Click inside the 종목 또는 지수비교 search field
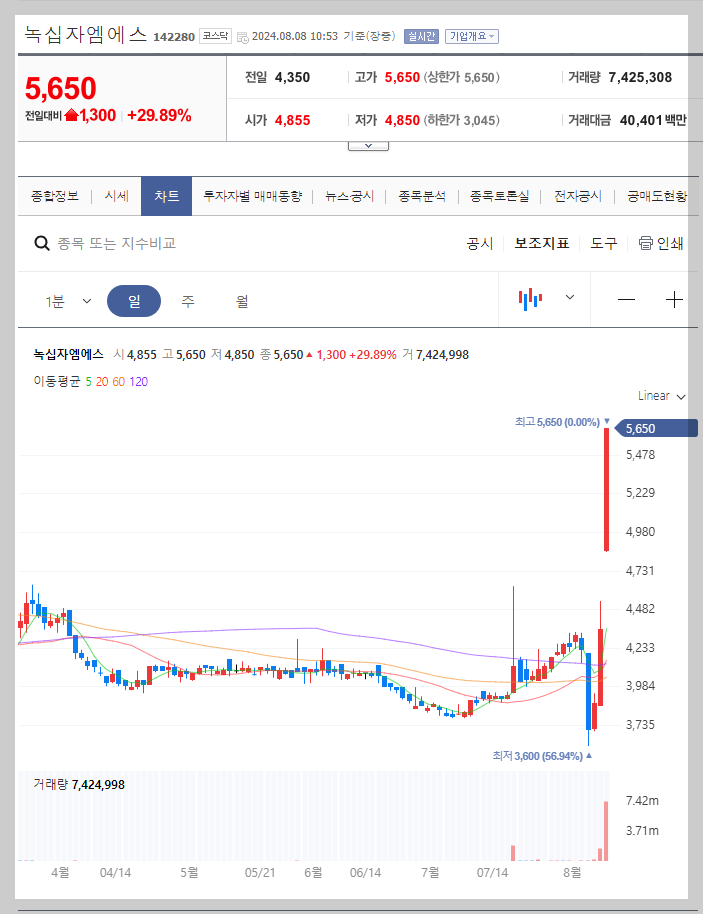Viewport: 703px width, 914px height. [150, 242]
